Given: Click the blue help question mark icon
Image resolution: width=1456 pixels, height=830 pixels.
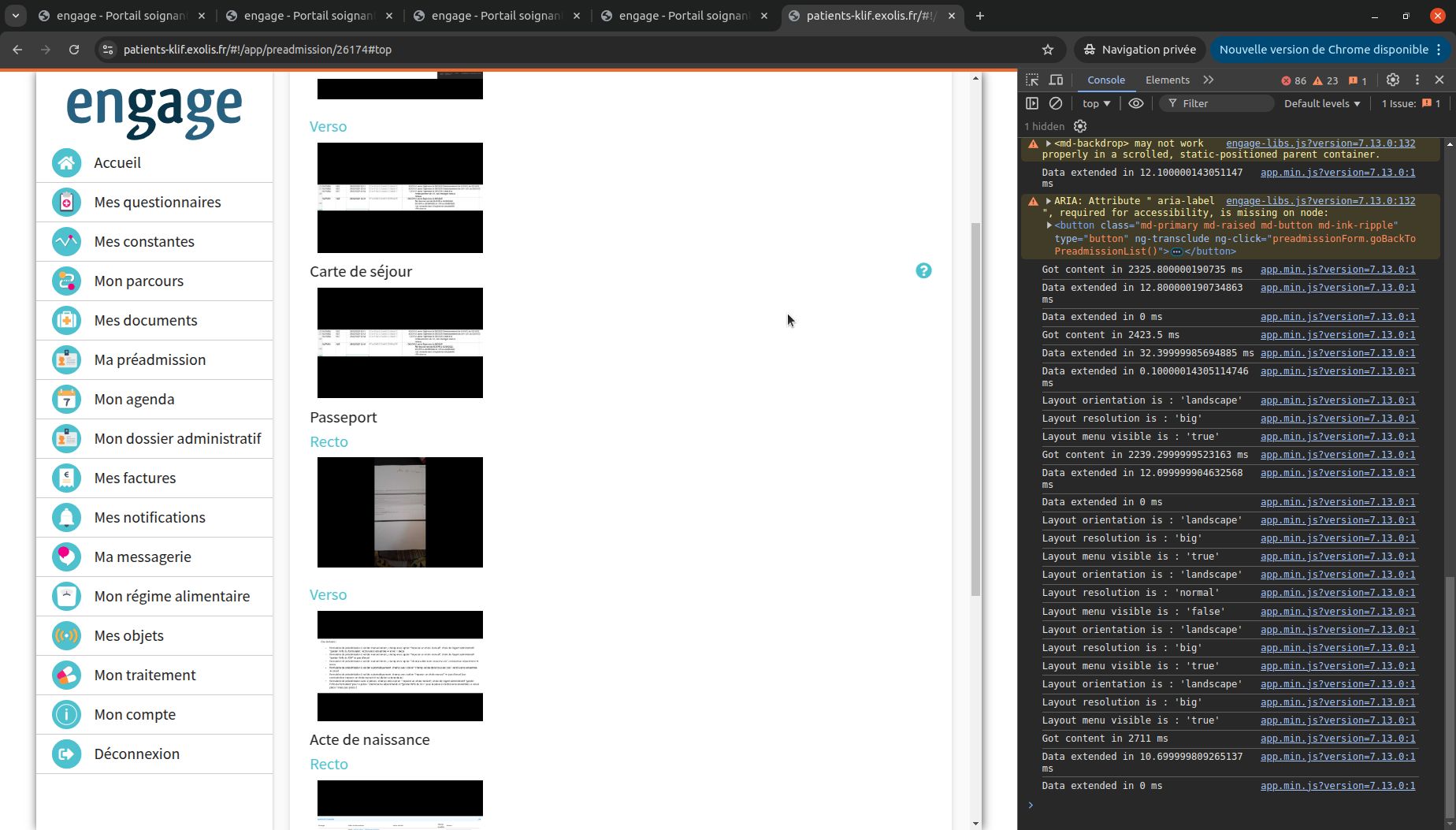Looking at the screenshot, I should pyautogui.click(x=923, y=271).
